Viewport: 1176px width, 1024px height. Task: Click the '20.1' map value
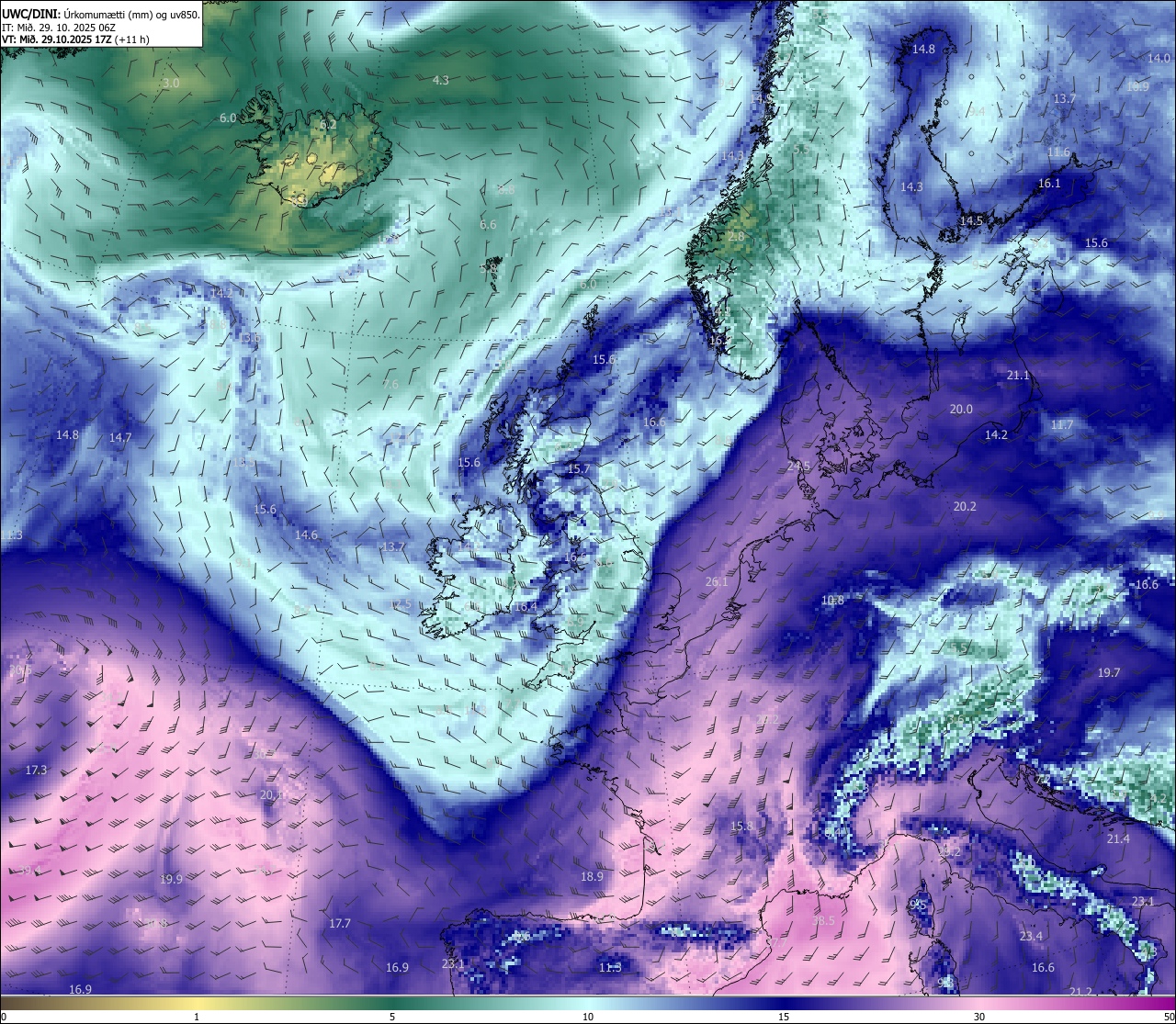pos(271,795)
